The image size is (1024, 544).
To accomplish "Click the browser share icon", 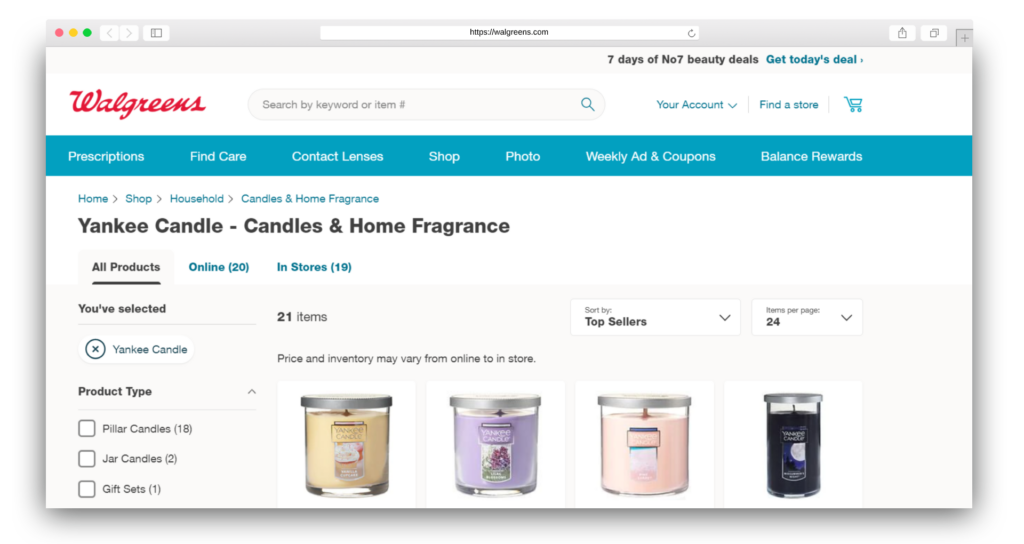I will pyautogui.click(x=902, y=33).
